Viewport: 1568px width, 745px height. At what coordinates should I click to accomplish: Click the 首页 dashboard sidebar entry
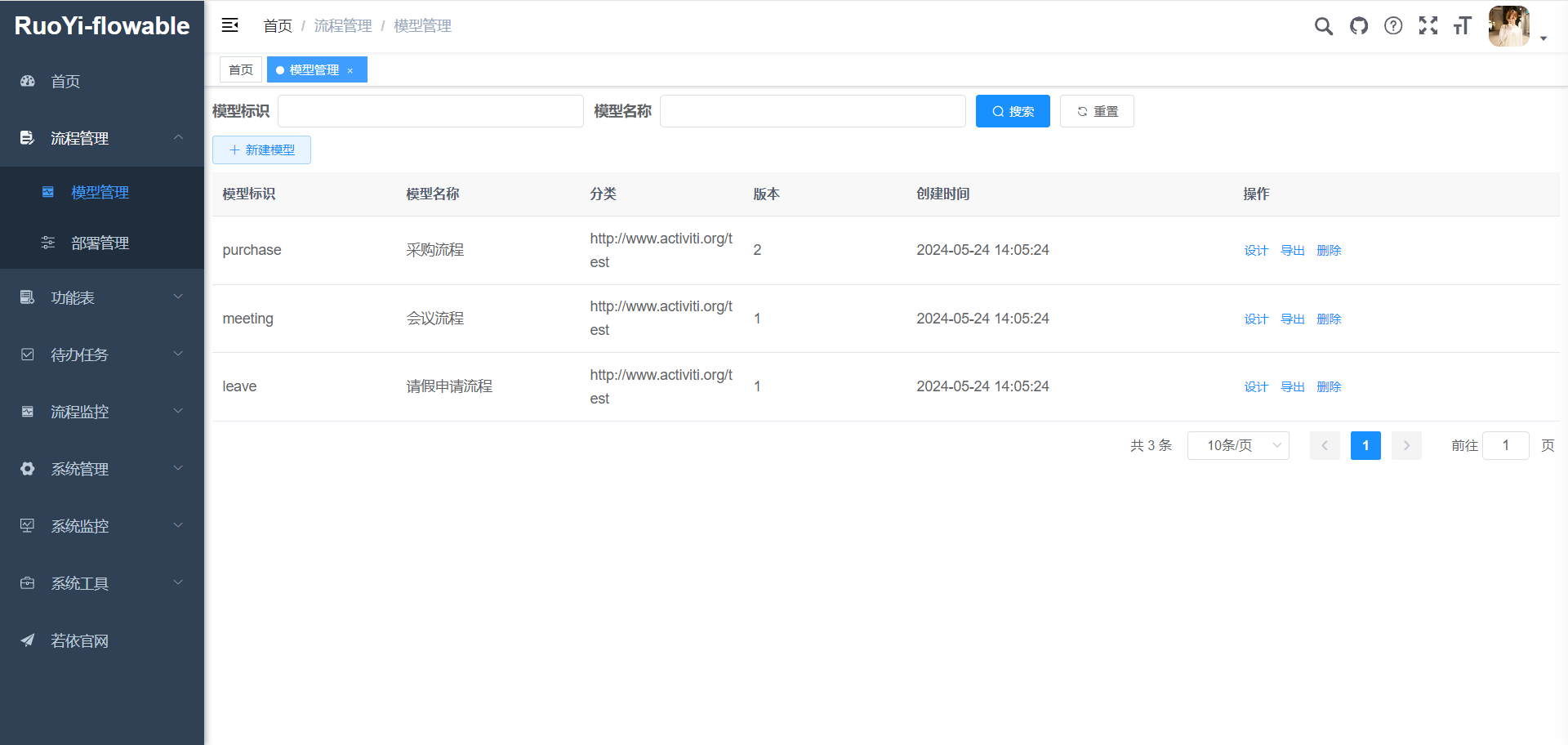65,81
